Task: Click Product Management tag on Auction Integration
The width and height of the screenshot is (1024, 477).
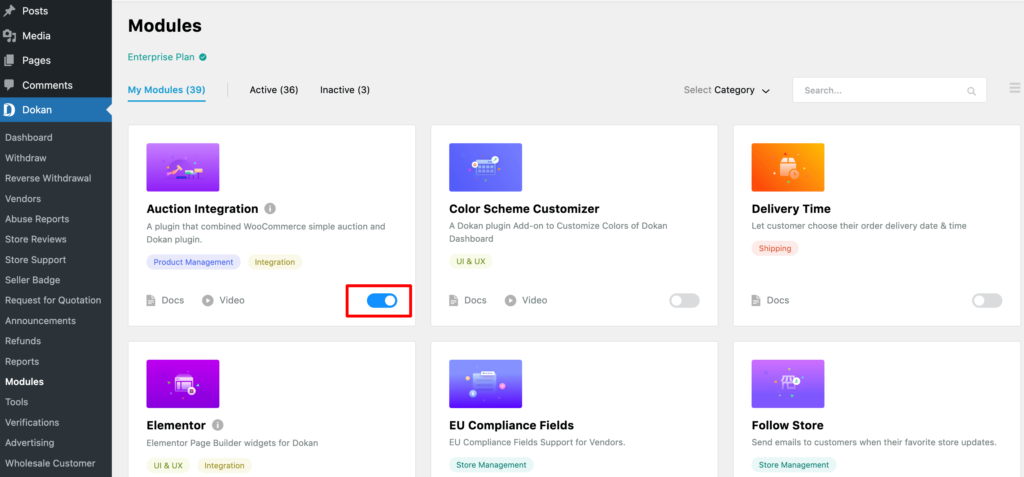Action: tap(193, 262)
